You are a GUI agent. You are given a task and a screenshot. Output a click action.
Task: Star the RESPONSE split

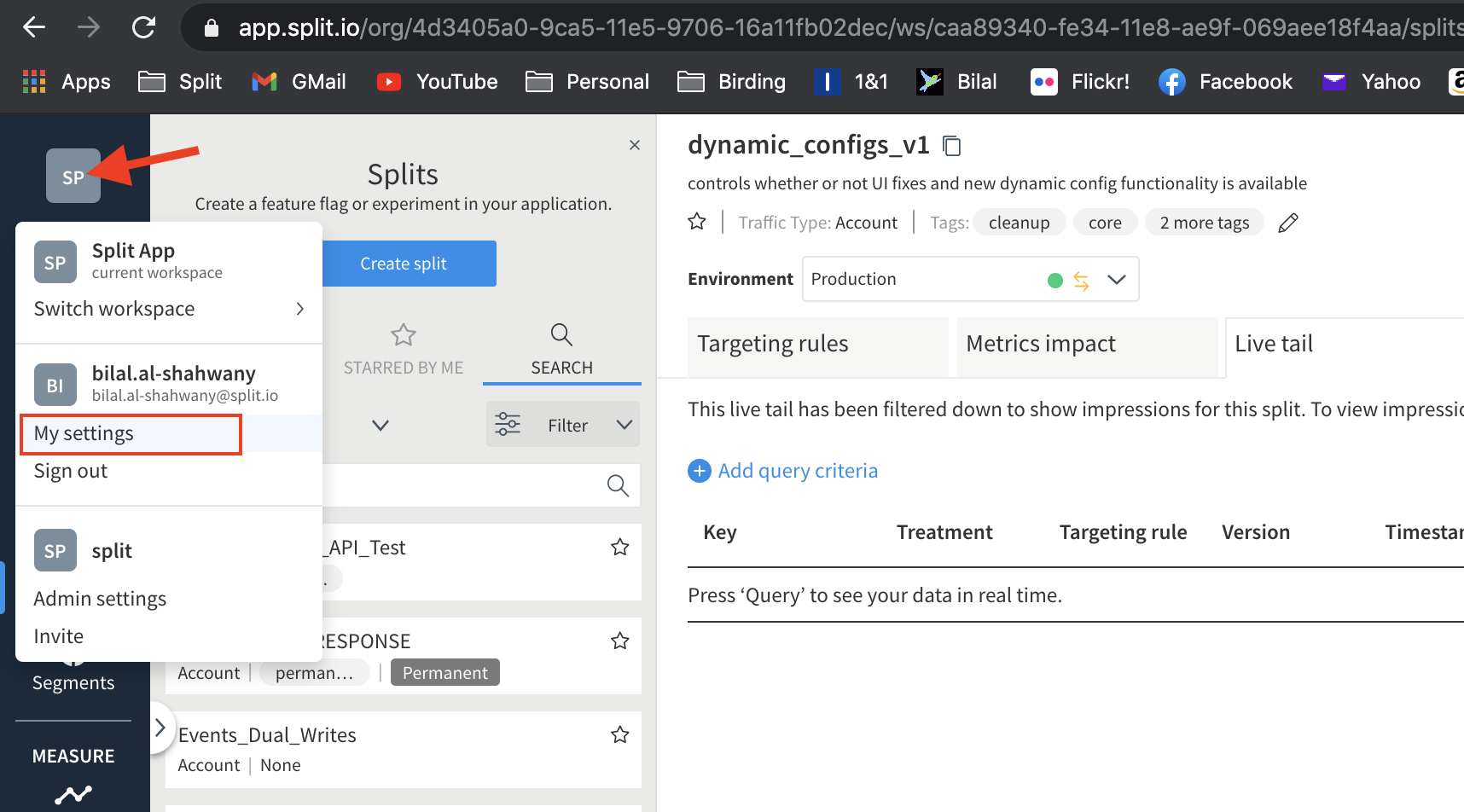tap(620, 641)
